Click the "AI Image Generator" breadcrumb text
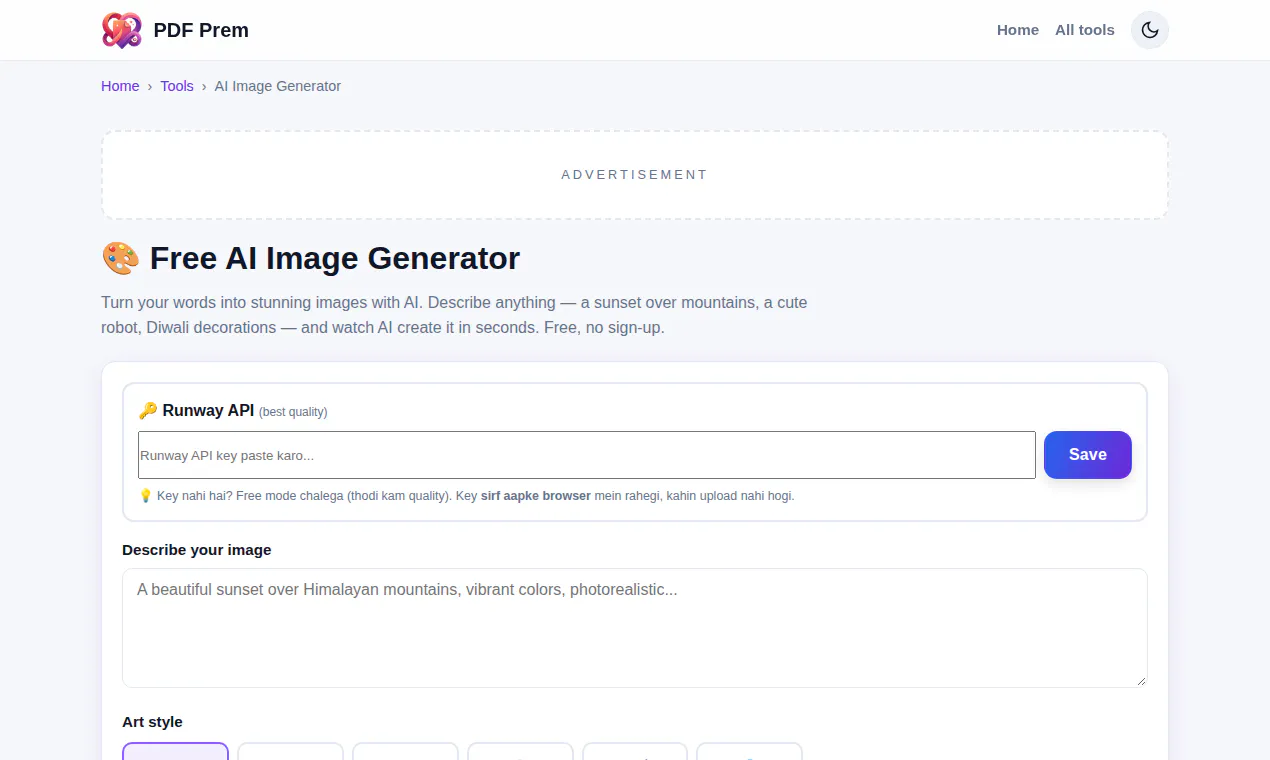 click(x=278, y=86)
